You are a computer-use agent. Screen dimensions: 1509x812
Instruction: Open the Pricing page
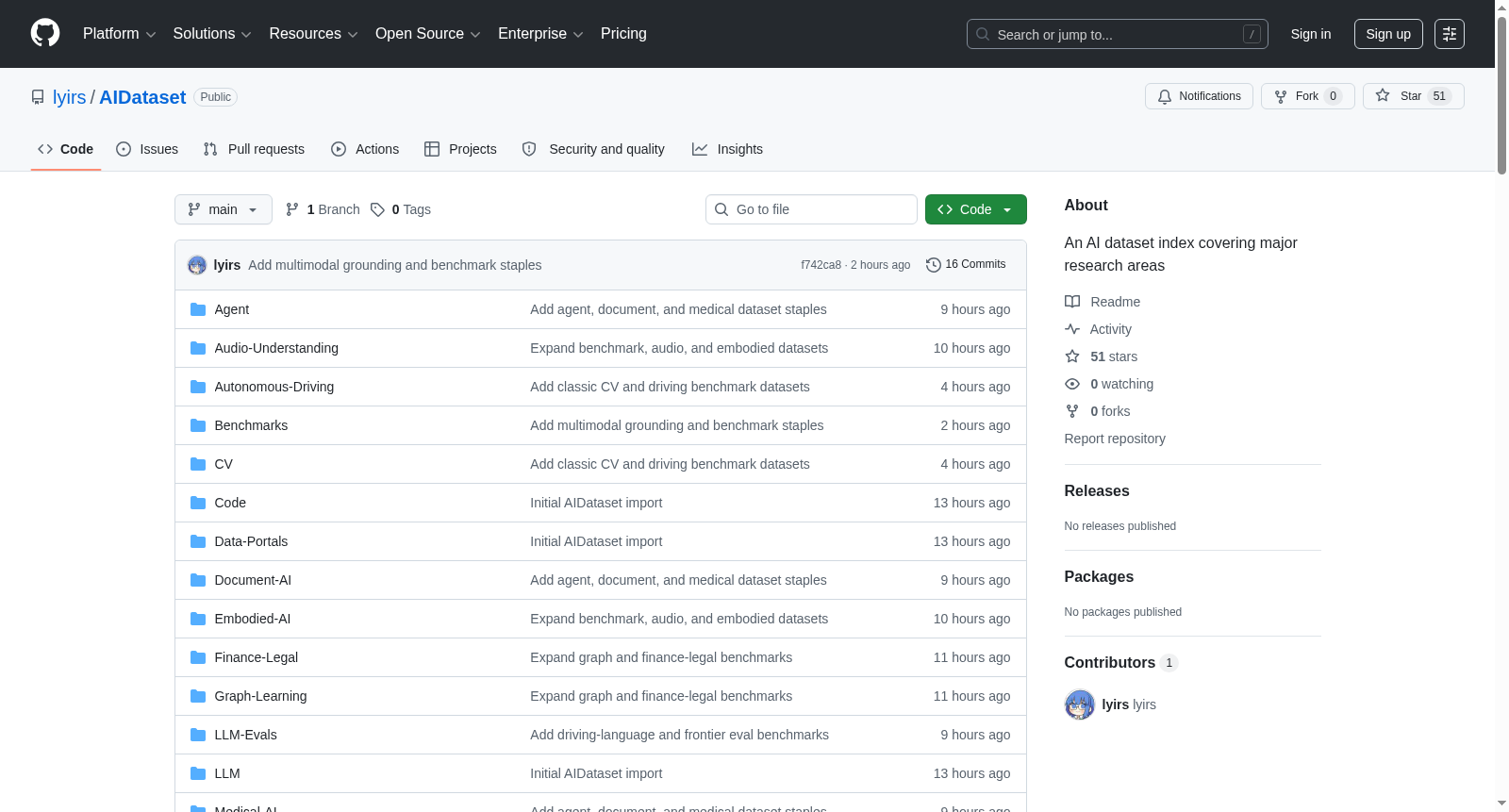(x=623, y=34)
